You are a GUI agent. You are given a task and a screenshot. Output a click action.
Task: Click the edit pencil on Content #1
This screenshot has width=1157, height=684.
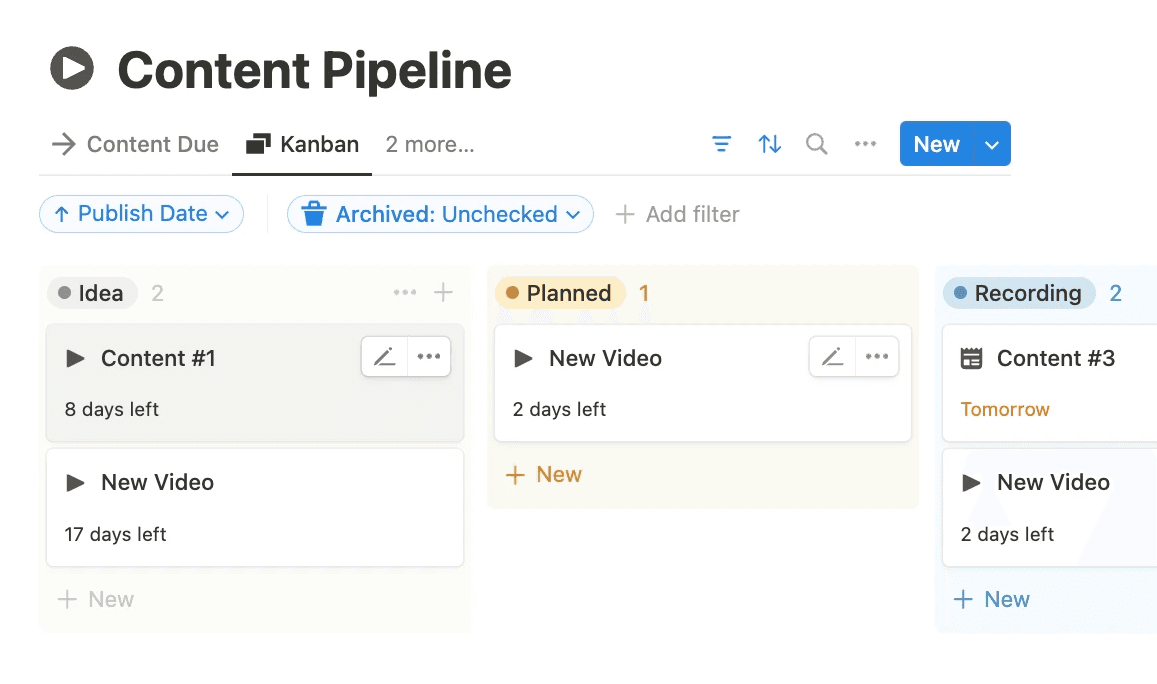(384, 357)
